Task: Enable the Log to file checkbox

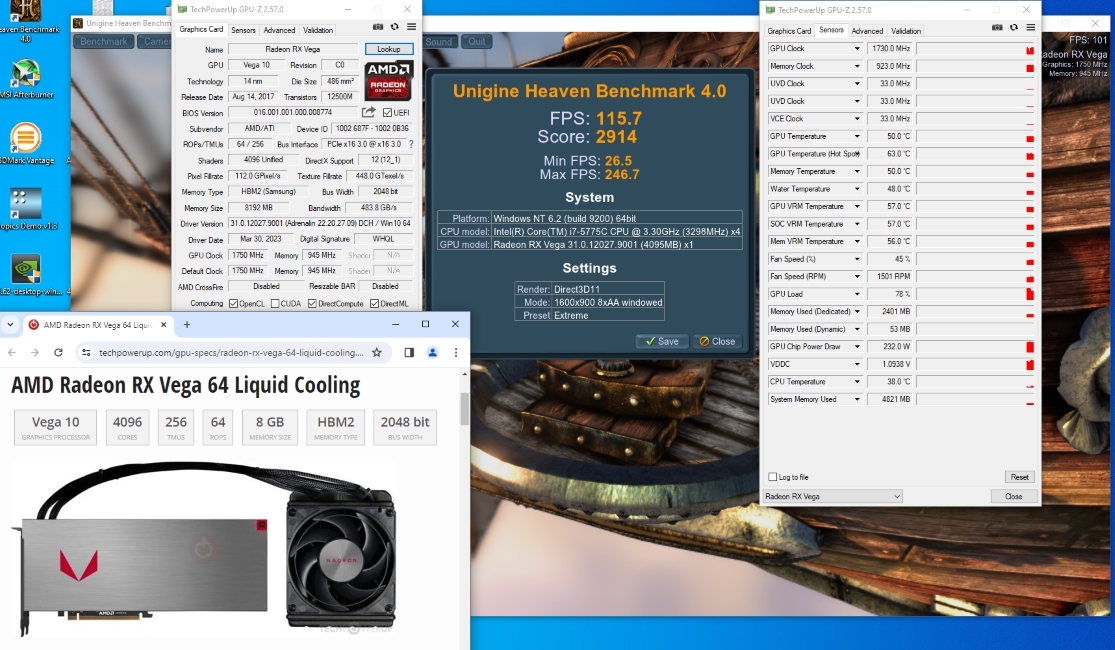Action: point(772,477)
